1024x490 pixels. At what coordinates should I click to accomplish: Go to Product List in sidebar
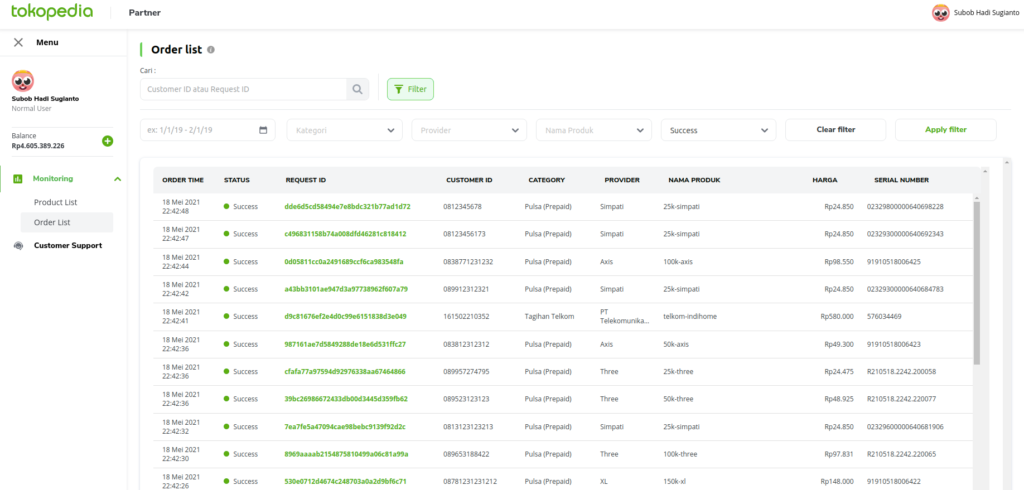point(55,202)
